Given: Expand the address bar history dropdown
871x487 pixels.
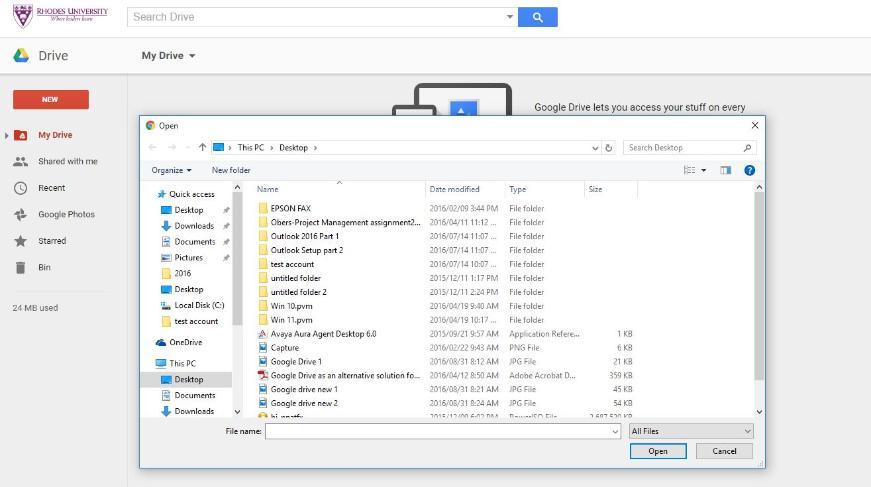Looking at the screenshot, I should 595,148.
